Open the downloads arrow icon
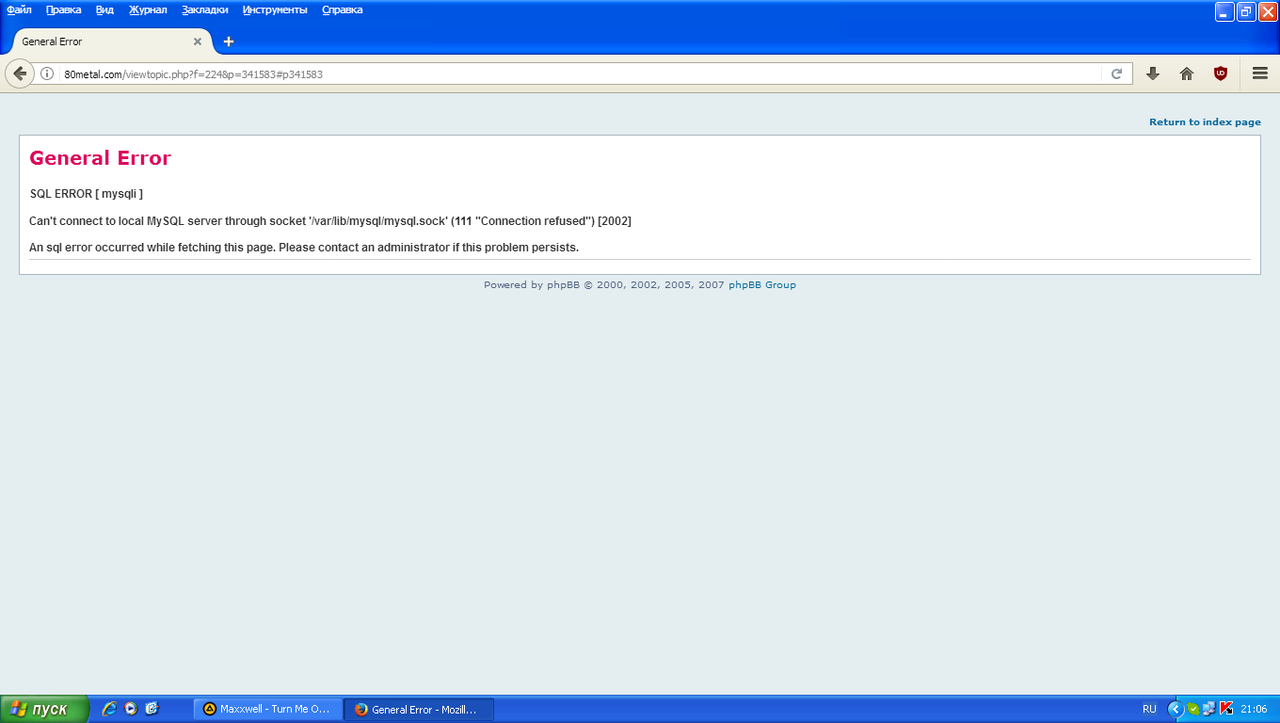The width and height of the screenshot is (1280, 723). coord(1153,74)
